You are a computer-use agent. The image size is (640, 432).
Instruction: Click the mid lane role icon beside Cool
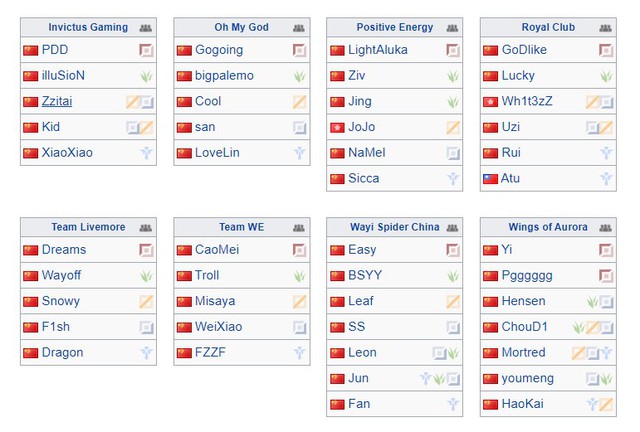[299, 102]
